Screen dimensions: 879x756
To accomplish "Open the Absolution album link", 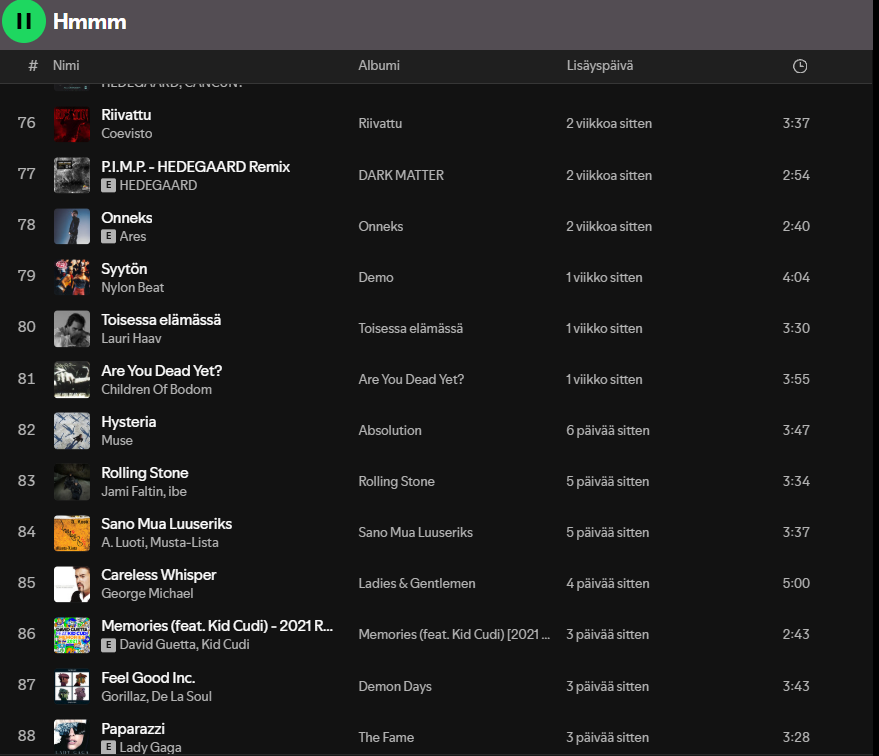I will [x=390, y=430].
